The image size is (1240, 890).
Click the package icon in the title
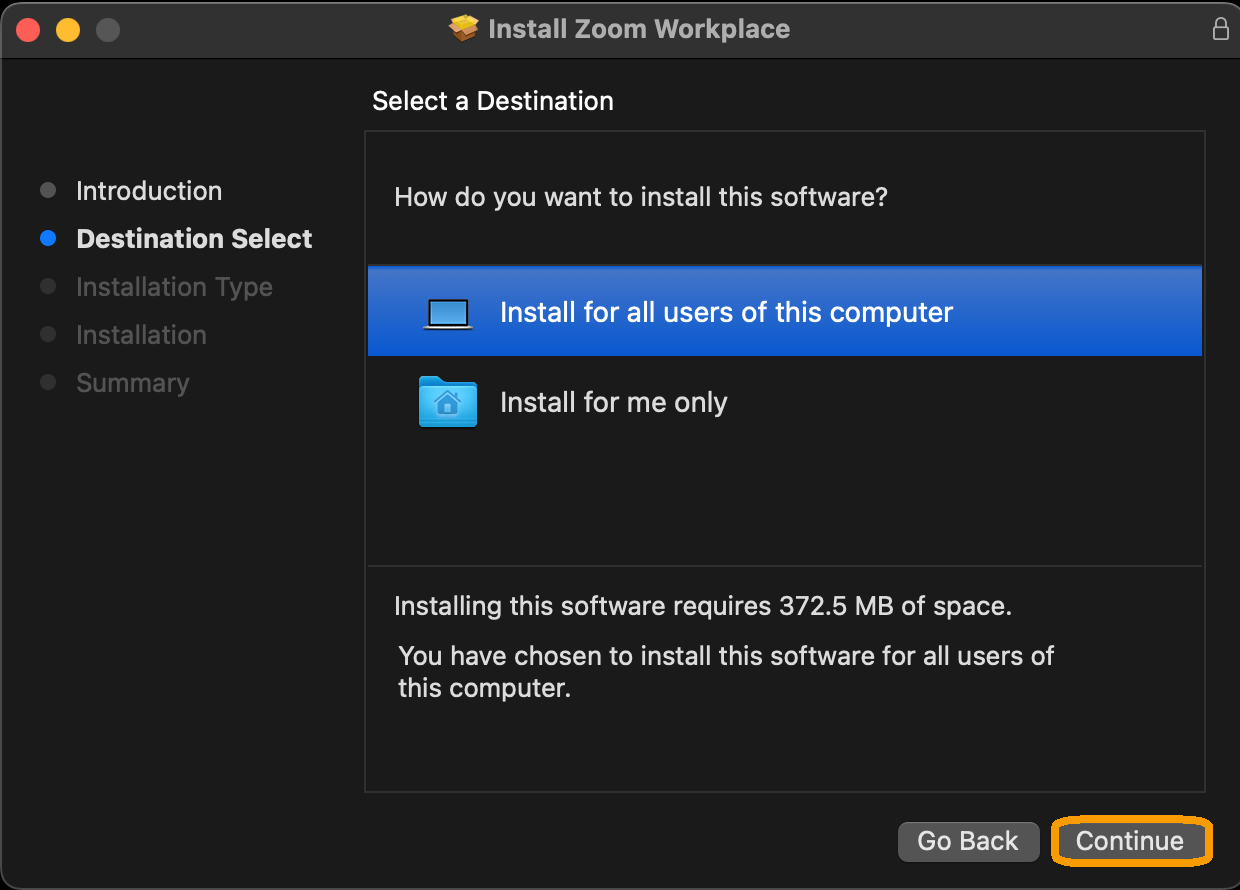pos(464,29)
